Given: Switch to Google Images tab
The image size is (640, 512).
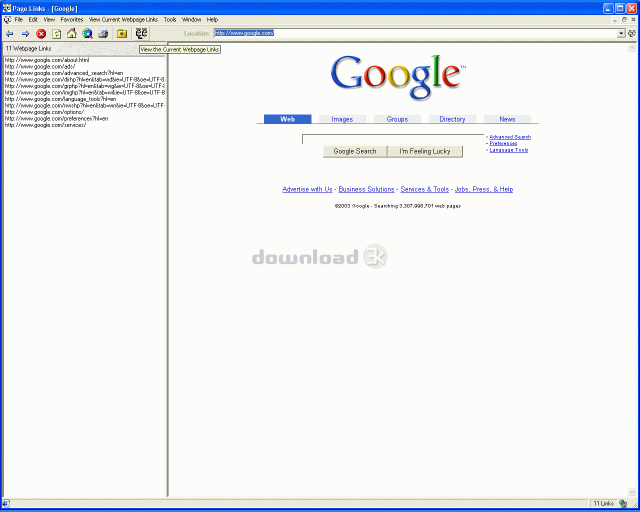Looking at the screenshot, I should point(342,119).
